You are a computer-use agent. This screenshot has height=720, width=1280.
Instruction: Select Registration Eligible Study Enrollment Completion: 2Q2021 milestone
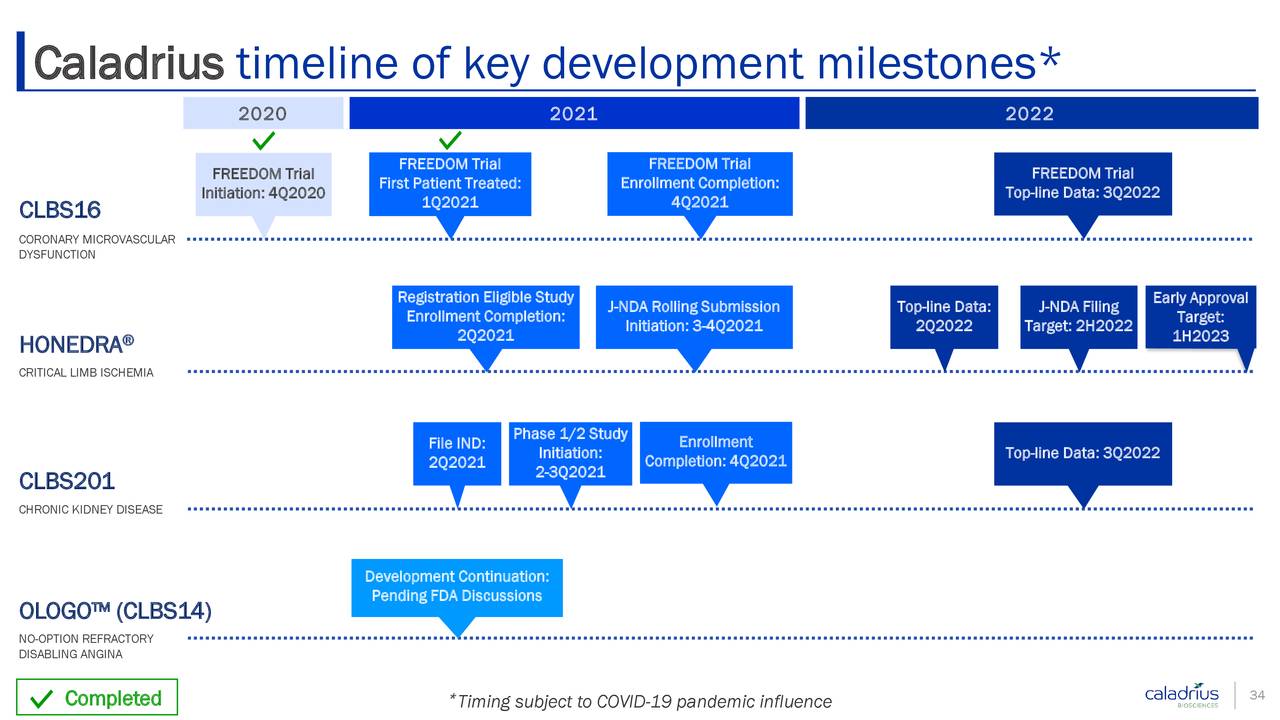point(486,316)
